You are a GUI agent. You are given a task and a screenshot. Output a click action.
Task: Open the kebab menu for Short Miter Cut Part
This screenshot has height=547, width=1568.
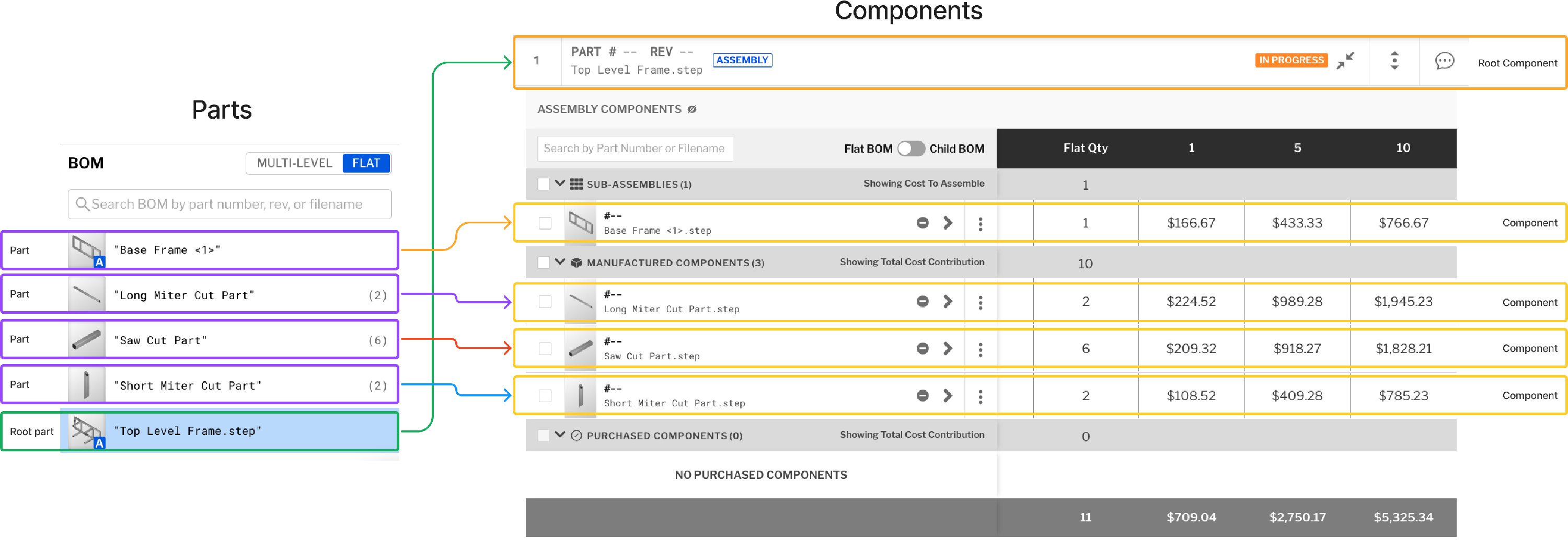coord(981,396)
